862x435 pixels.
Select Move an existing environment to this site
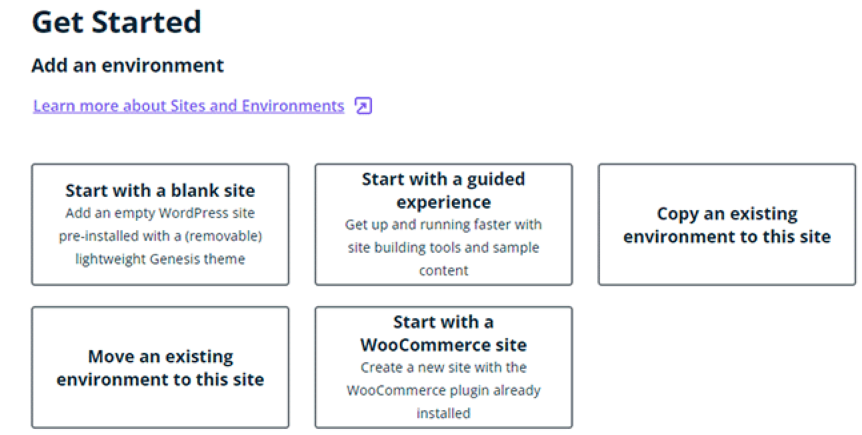click(x=160, y=367)
